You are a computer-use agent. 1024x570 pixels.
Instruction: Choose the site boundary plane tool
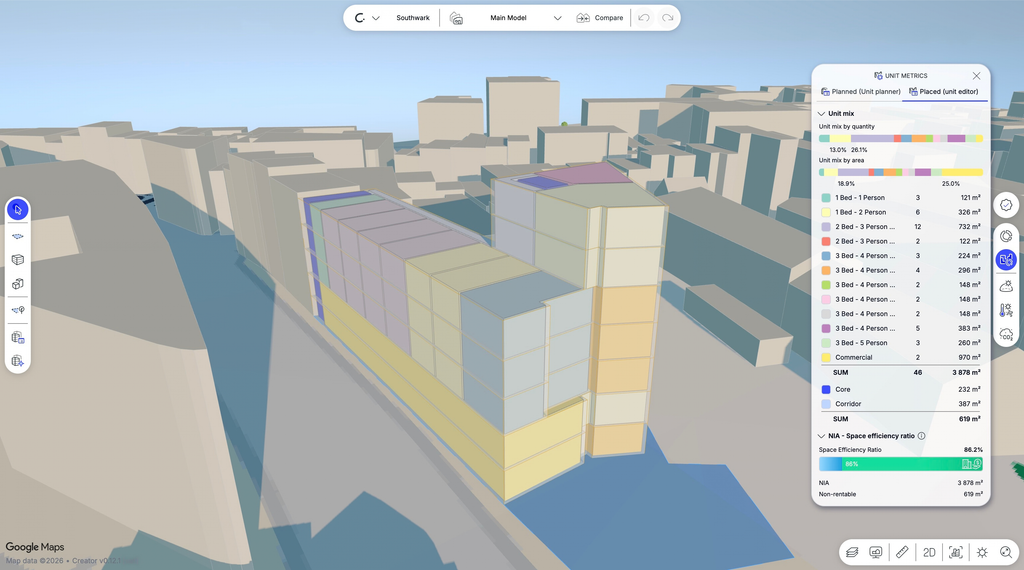tap(18, 236)
